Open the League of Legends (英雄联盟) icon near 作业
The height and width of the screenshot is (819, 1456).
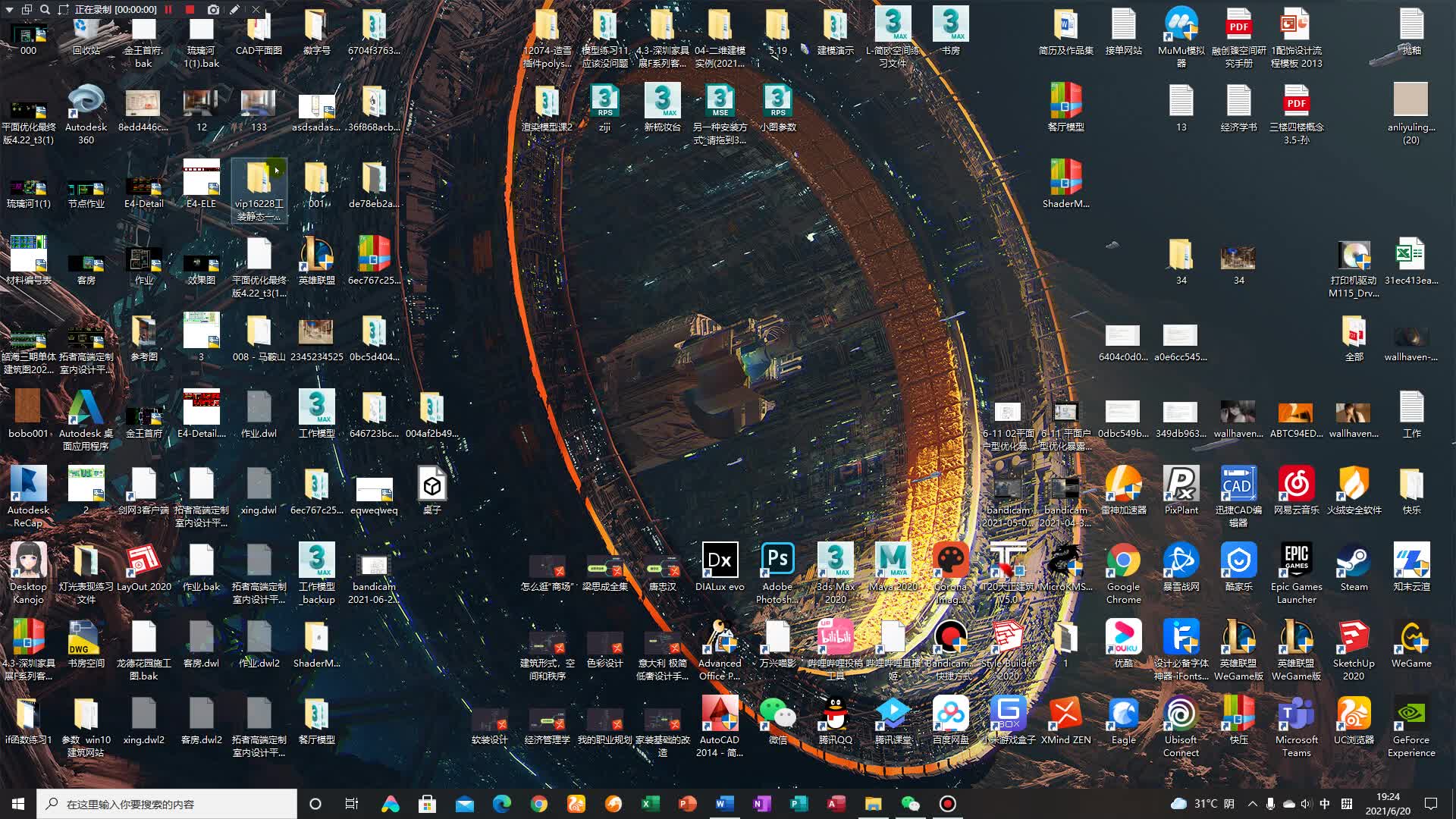(316, 261)
